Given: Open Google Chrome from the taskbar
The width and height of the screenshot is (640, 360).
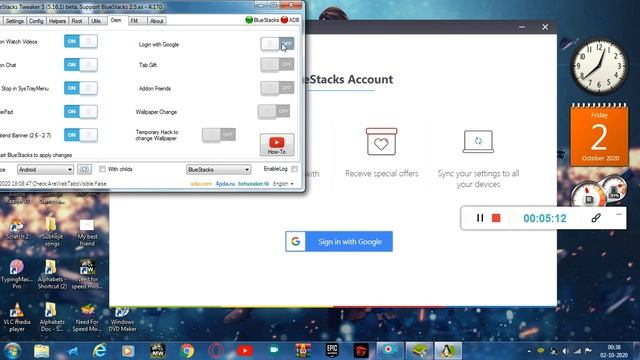Looking at the screenshot, I should (187, 351).
